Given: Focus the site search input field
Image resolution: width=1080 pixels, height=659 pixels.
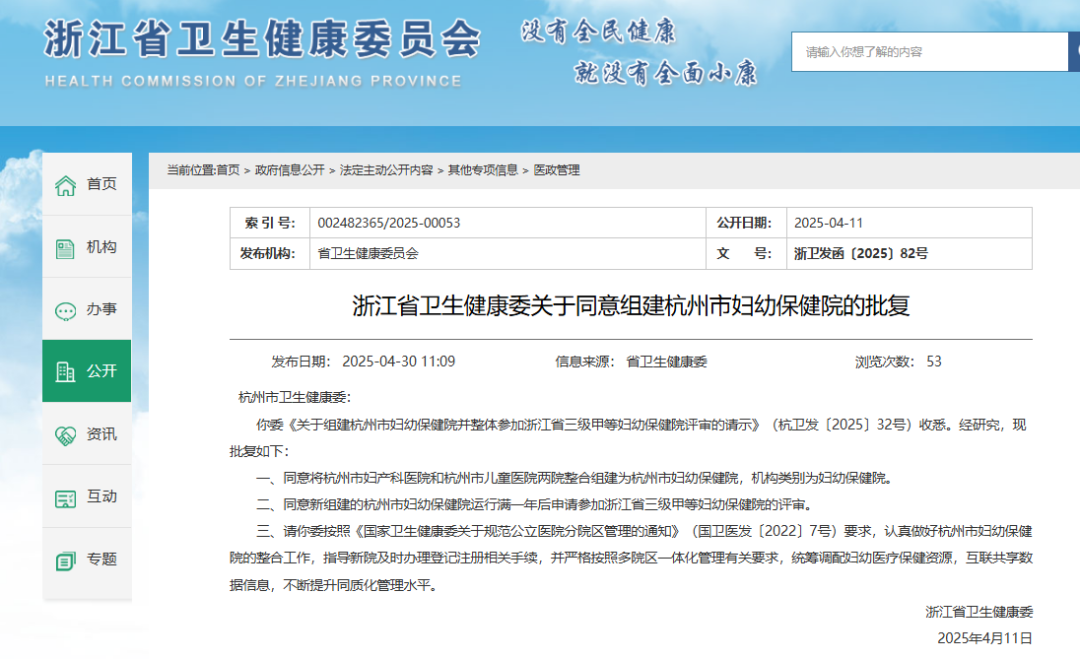Looking at the screenshot, I should 930,52.
